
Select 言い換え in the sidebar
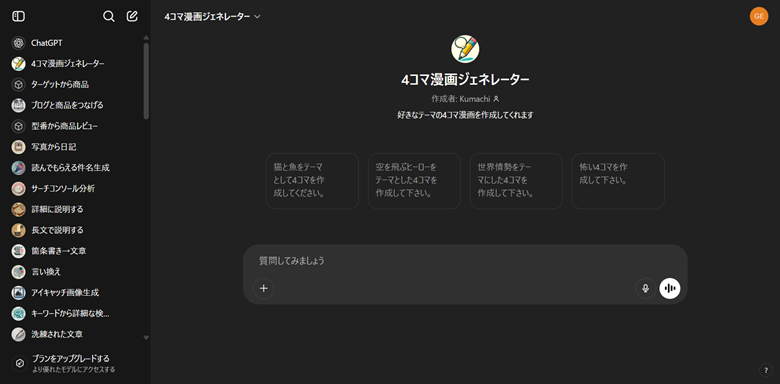tap(73, 272)
